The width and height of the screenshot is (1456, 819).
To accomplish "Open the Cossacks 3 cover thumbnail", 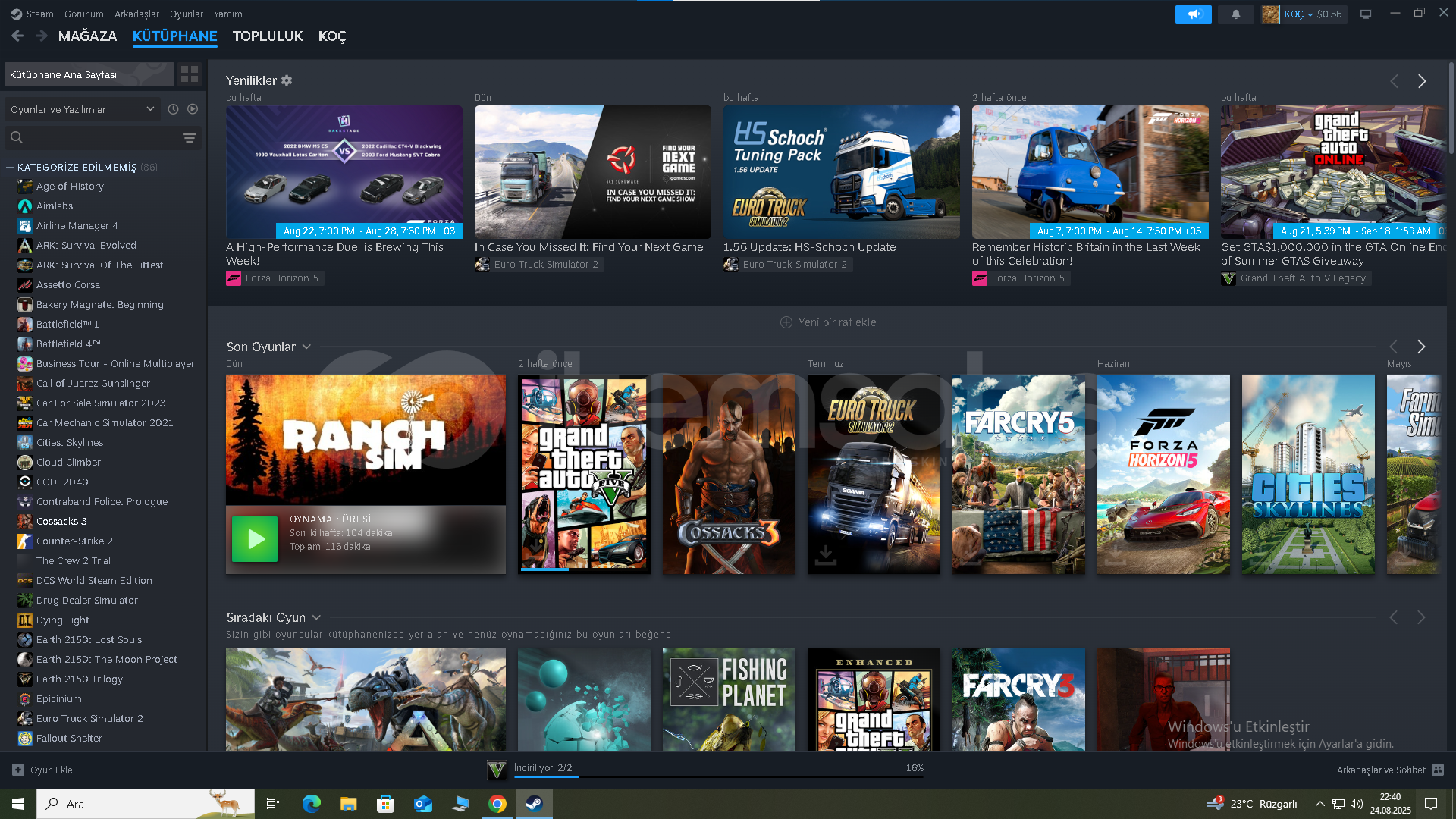I will 729,474.
